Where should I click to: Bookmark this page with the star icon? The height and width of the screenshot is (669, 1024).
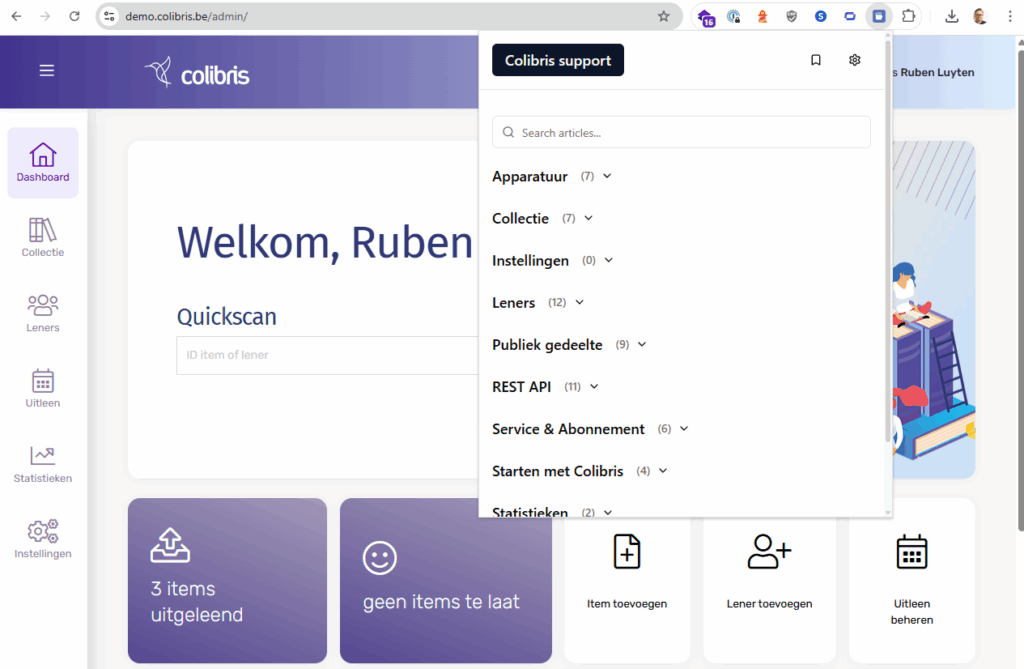664,16
